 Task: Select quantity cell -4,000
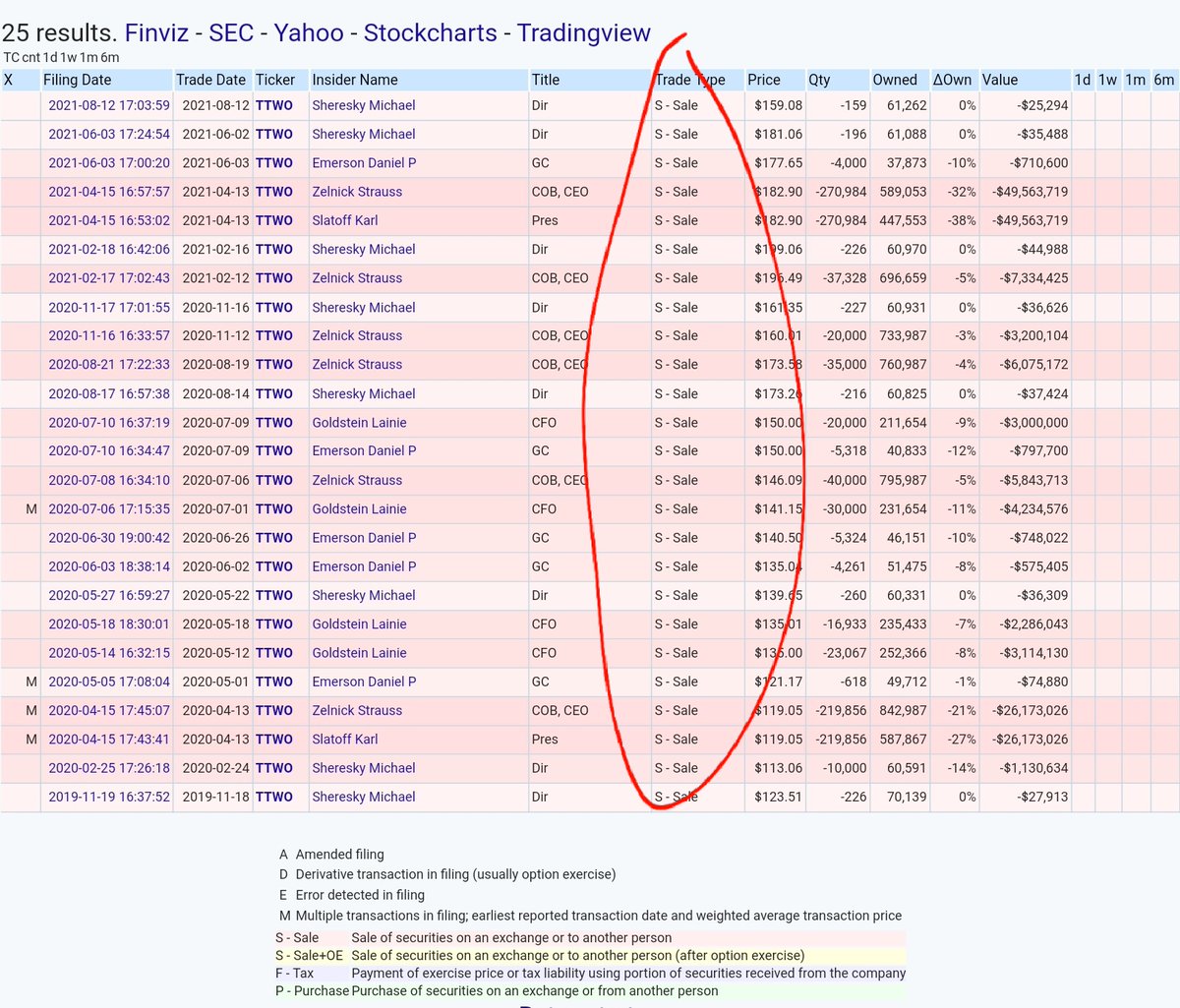848,162
